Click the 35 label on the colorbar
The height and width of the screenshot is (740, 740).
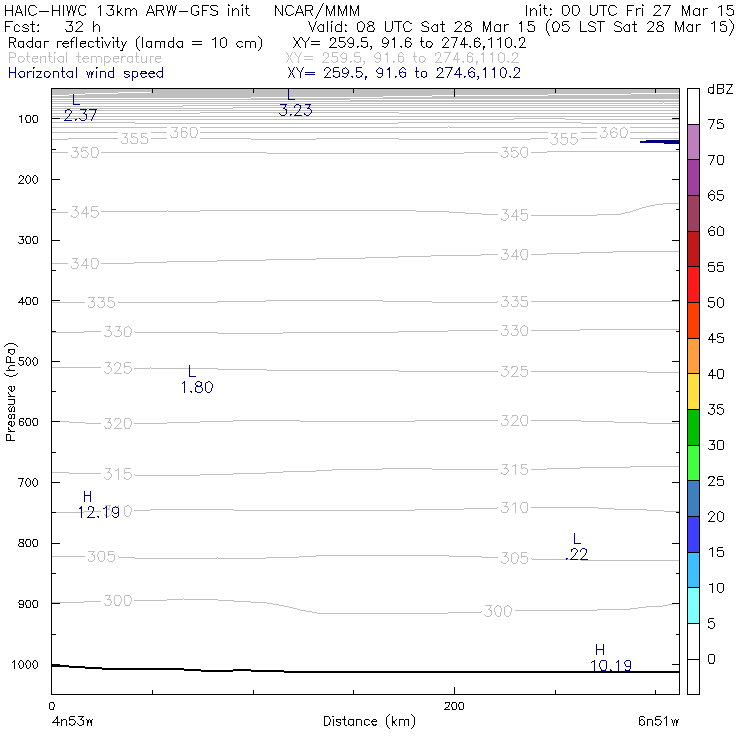click(715, 410)
